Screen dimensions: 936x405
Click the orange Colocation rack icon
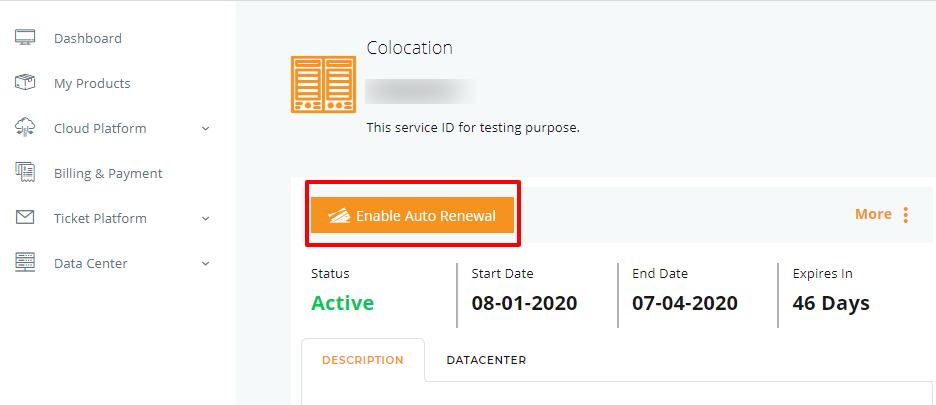pyautogui.click(x=324, y=84)
